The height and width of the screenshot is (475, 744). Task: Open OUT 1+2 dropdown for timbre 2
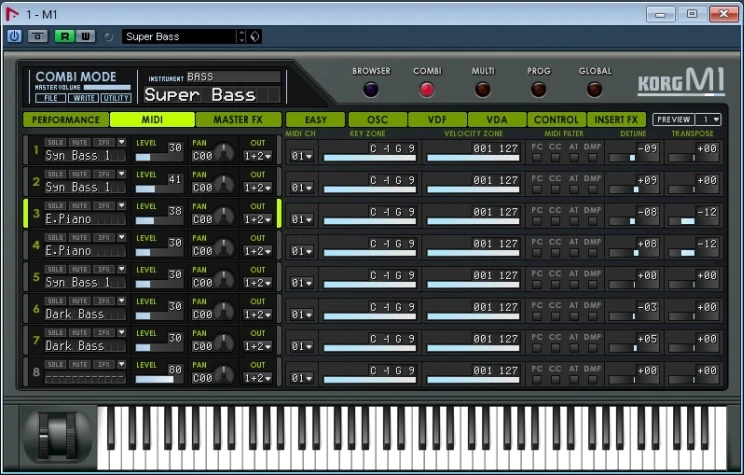(258, 187)
